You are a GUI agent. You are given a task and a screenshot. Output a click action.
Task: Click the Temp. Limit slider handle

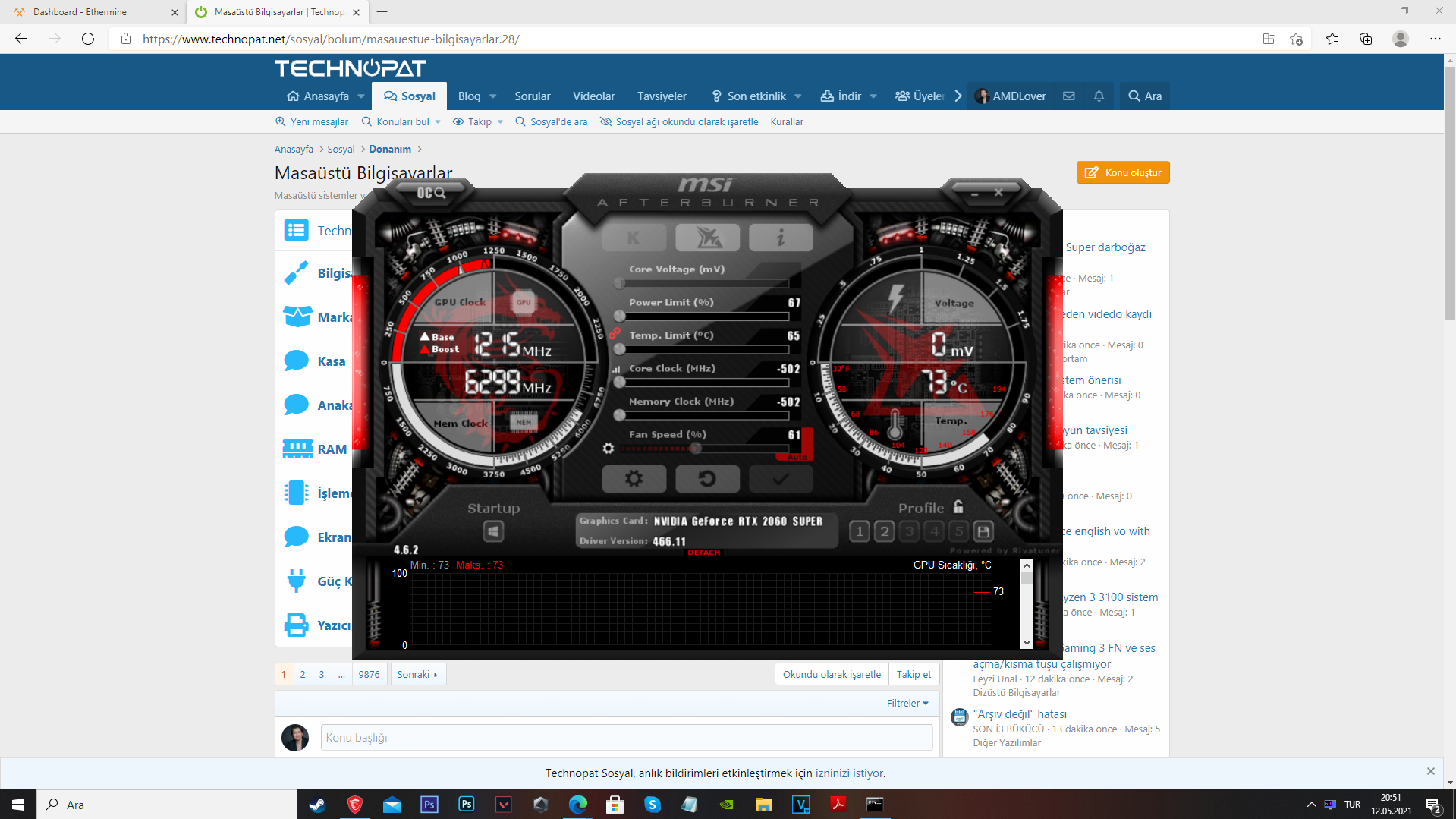click(x=620, y=349)
